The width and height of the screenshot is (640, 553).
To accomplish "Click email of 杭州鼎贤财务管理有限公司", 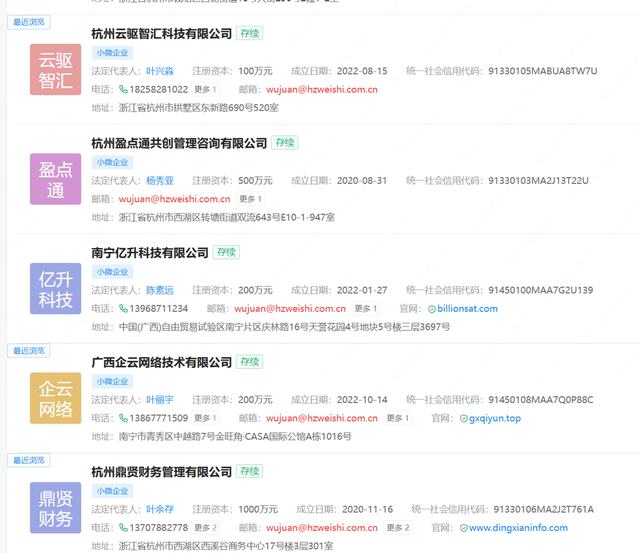I will click(x=322, y=528).
